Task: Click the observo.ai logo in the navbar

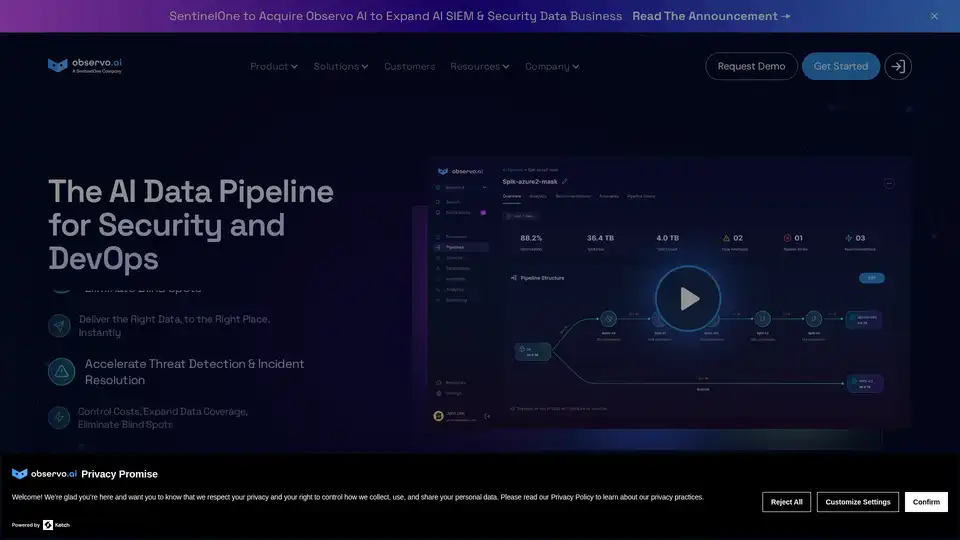Action: coord(85,66)
